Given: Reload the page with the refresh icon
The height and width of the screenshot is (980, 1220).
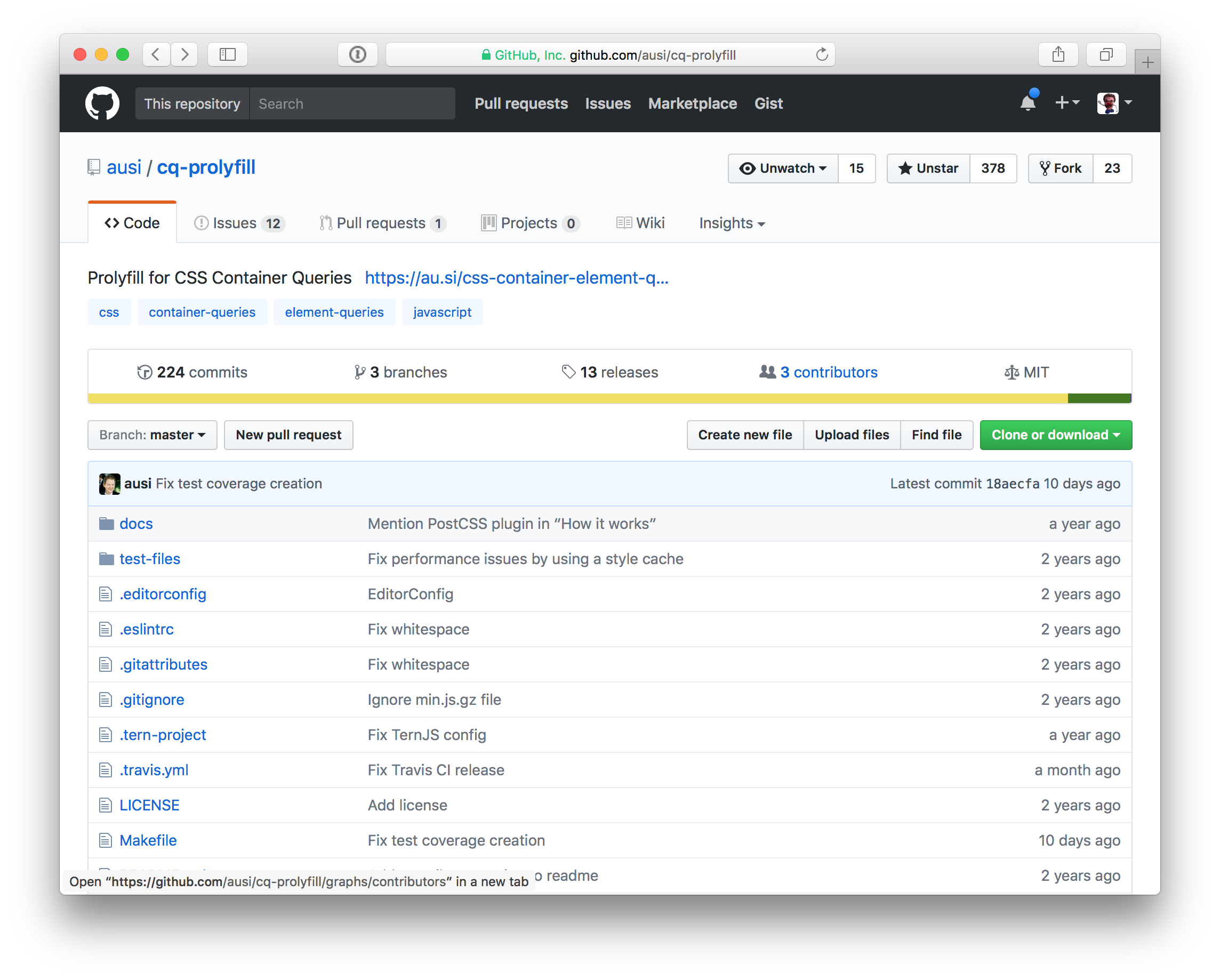Looking at the screenshot, I should [822, 54].
